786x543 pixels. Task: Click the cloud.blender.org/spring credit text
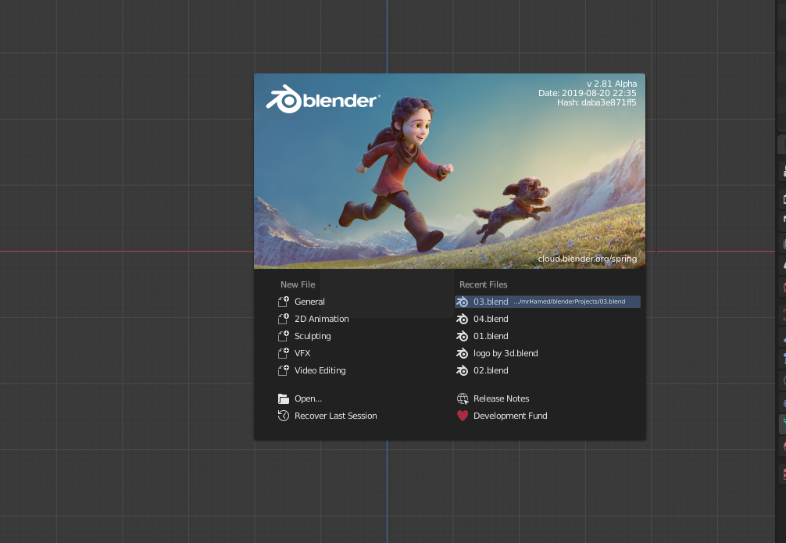tap(587, 259)
